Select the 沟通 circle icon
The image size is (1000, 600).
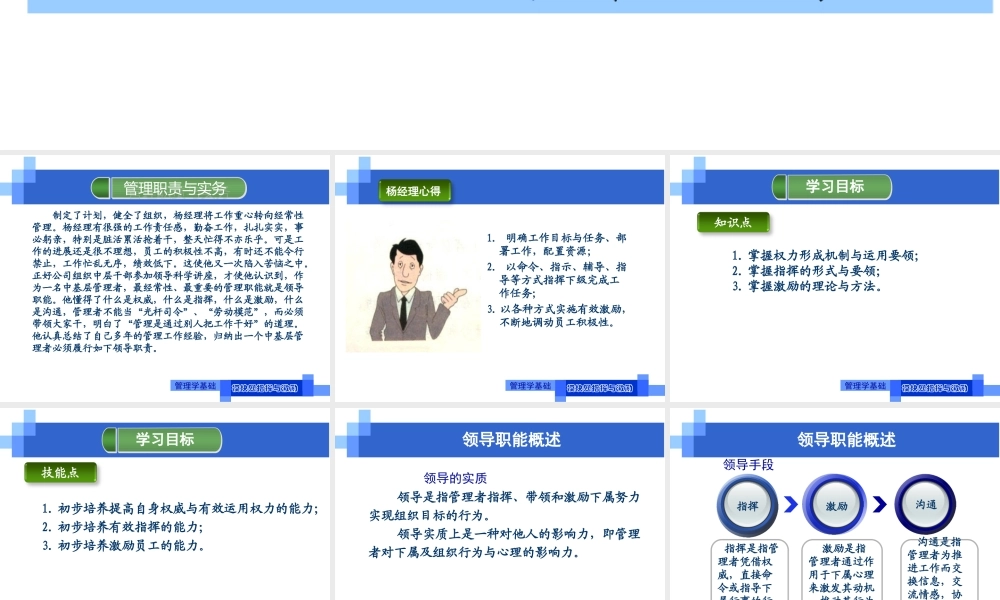coord(928,503)
